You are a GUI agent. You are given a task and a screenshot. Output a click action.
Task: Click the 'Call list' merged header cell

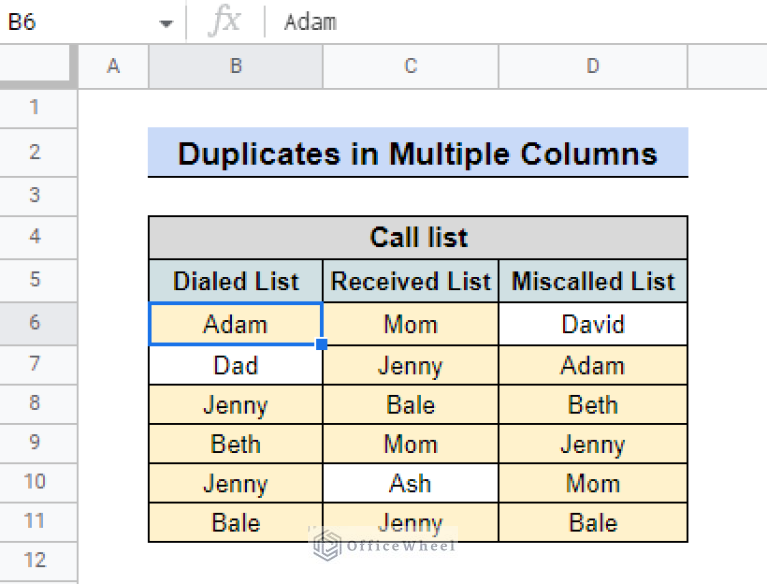[x=417, y=237]
